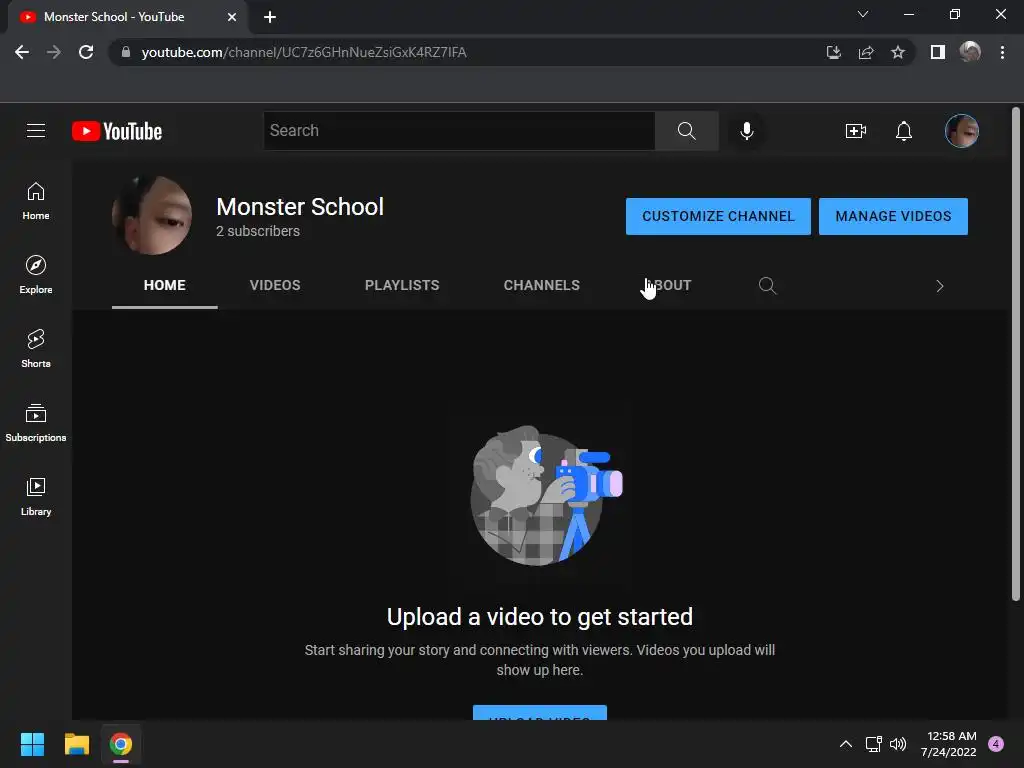The width and height of the screenshot is (1024, 768).
Task: Share this page icon in address bar
Action: (x=866, y=52)
